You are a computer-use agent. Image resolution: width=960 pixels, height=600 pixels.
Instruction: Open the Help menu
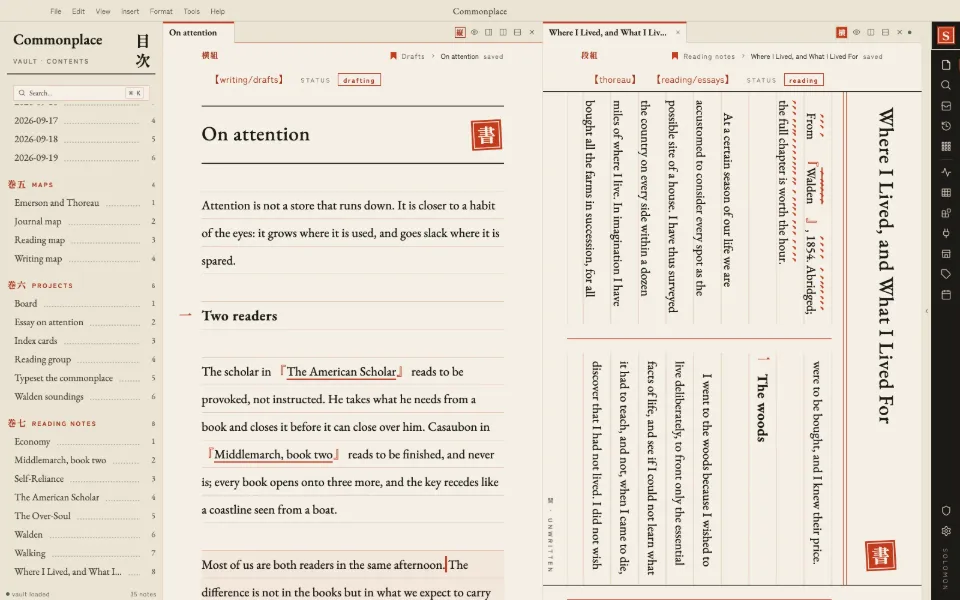[x=217, y=11]
